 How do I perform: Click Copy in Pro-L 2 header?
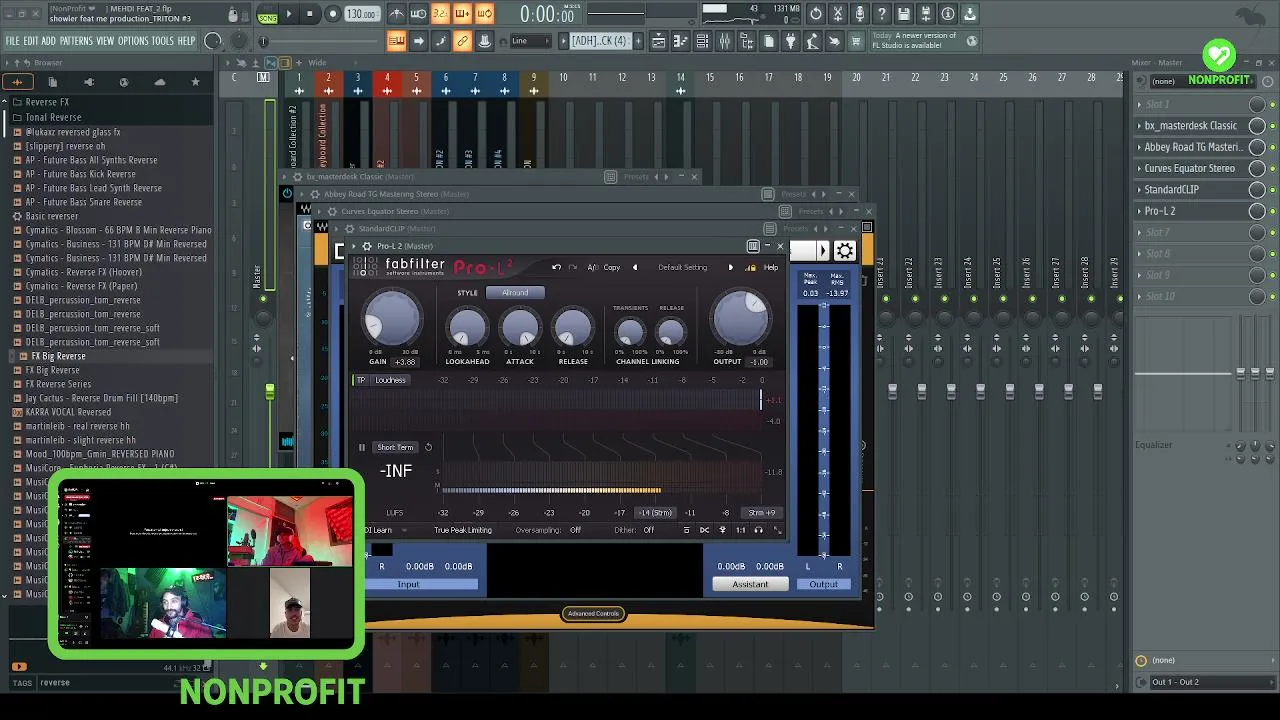coord(611,267)
